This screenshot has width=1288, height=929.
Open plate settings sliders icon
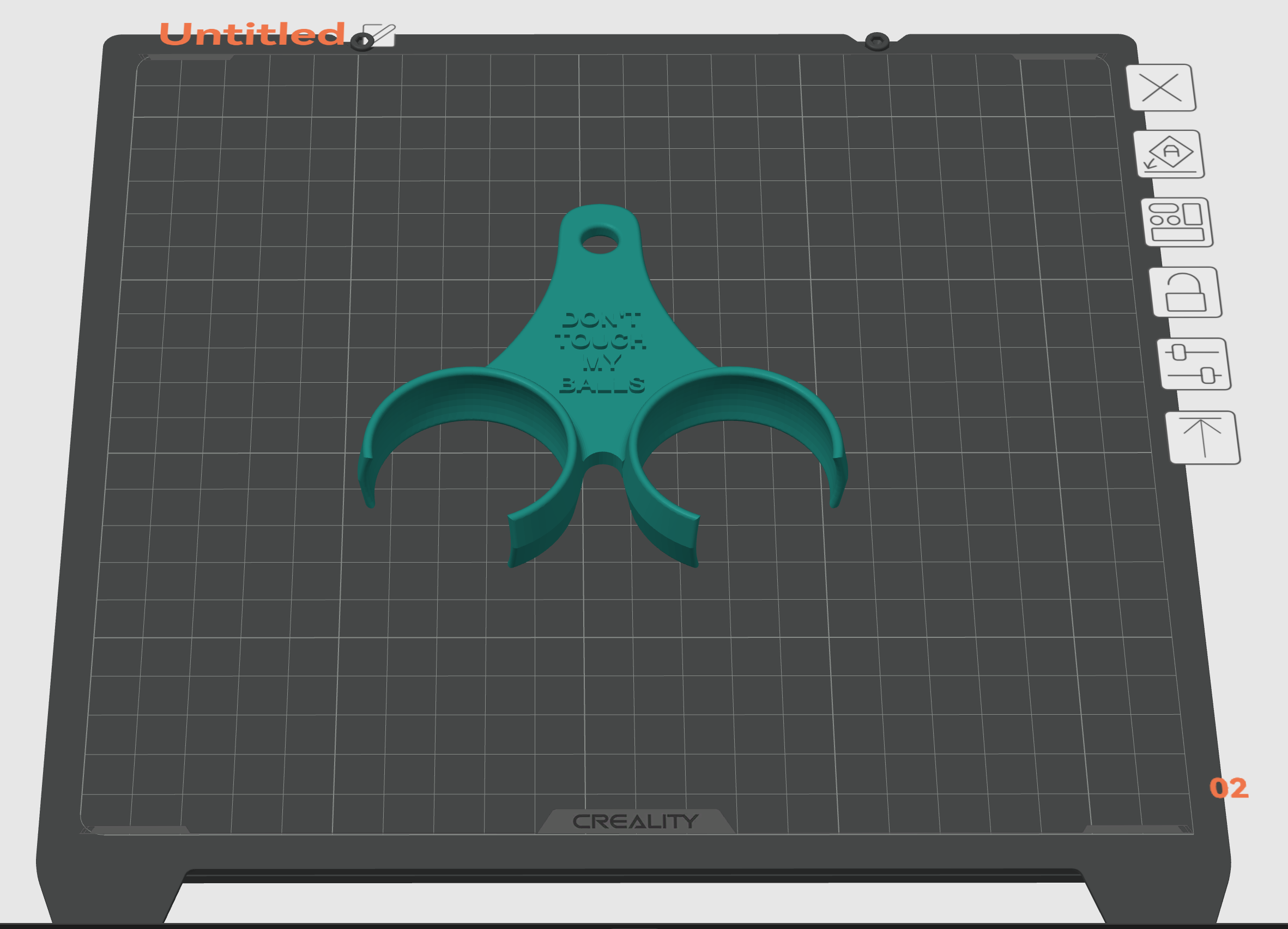coord(1194,364)
